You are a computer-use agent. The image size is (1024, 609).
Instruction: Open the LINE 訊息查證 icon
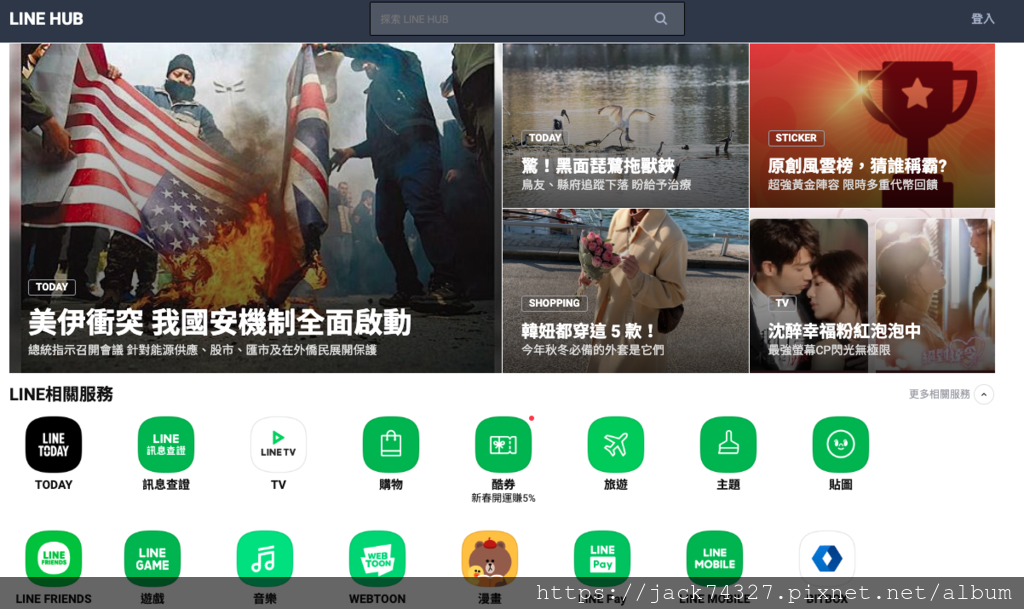(166, 445)
